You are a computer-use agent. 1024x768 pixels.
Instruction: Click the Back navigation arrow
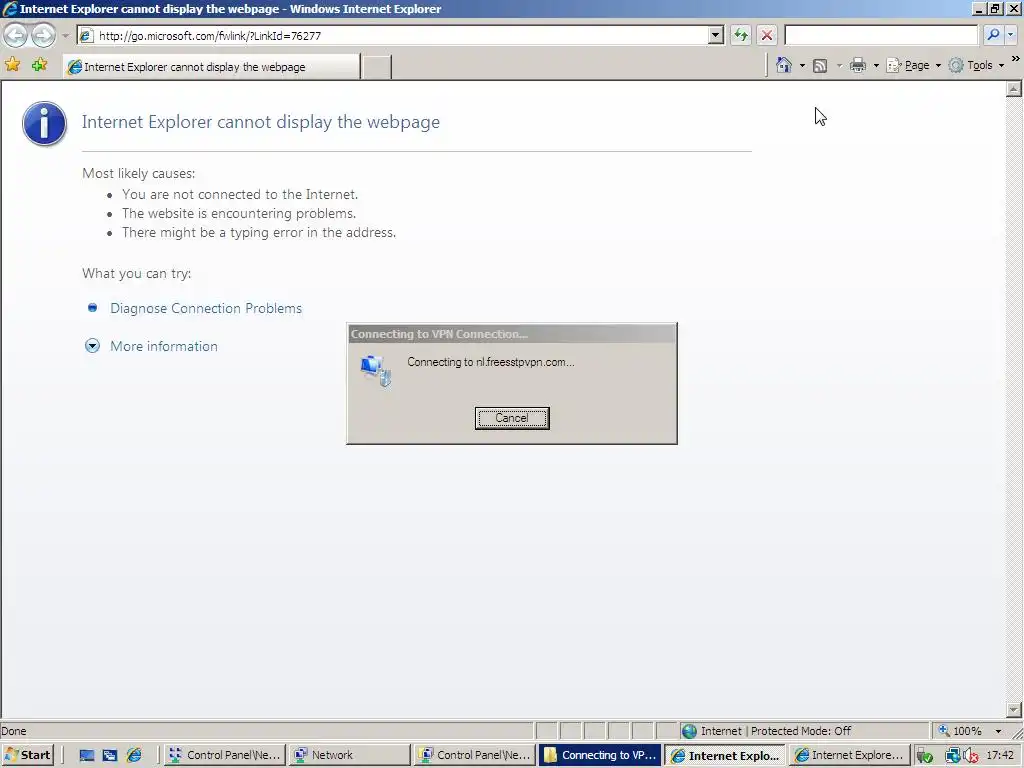pos(16,35)
